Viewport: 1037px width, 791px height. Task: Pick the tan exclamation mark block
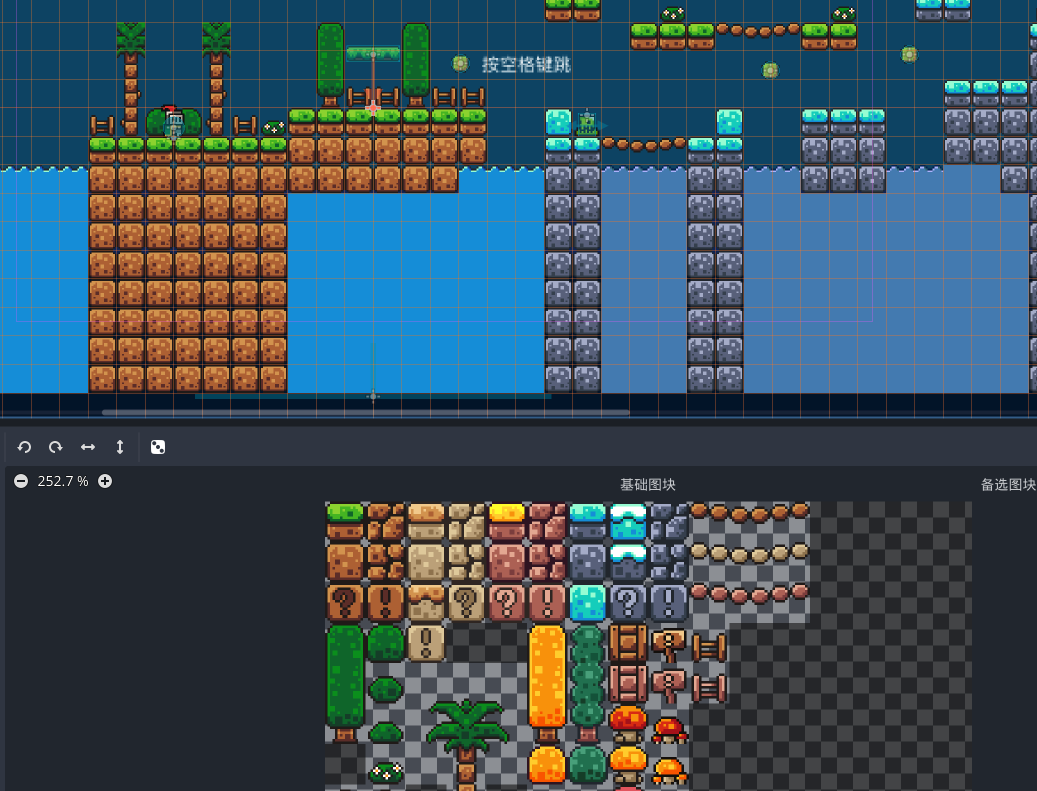click(x=426, y=643)
